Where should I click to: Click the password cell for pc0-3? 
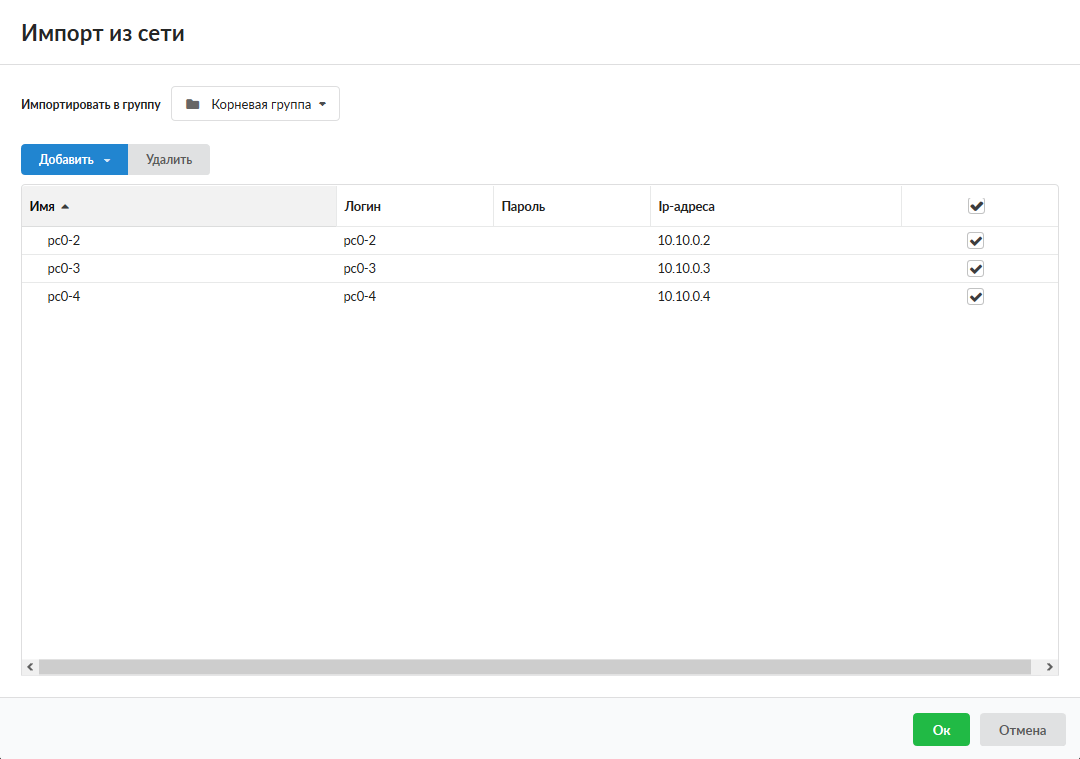click(571, 269)
